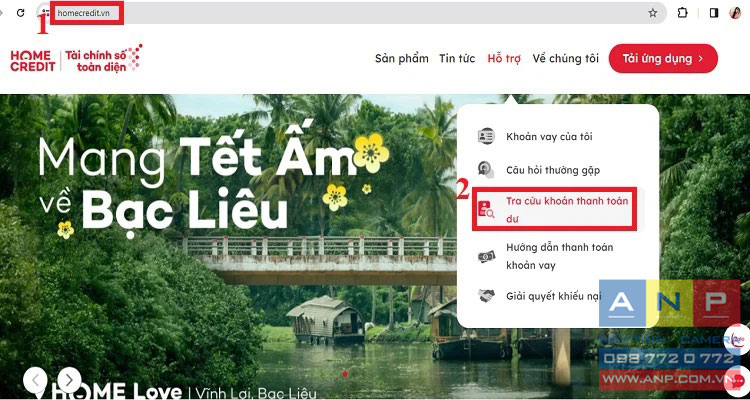Viewport: 750px width, 400px height.
Task: Click the money icon for 'Hướng dẫn thanh toán'
Action: coord(486,256)
